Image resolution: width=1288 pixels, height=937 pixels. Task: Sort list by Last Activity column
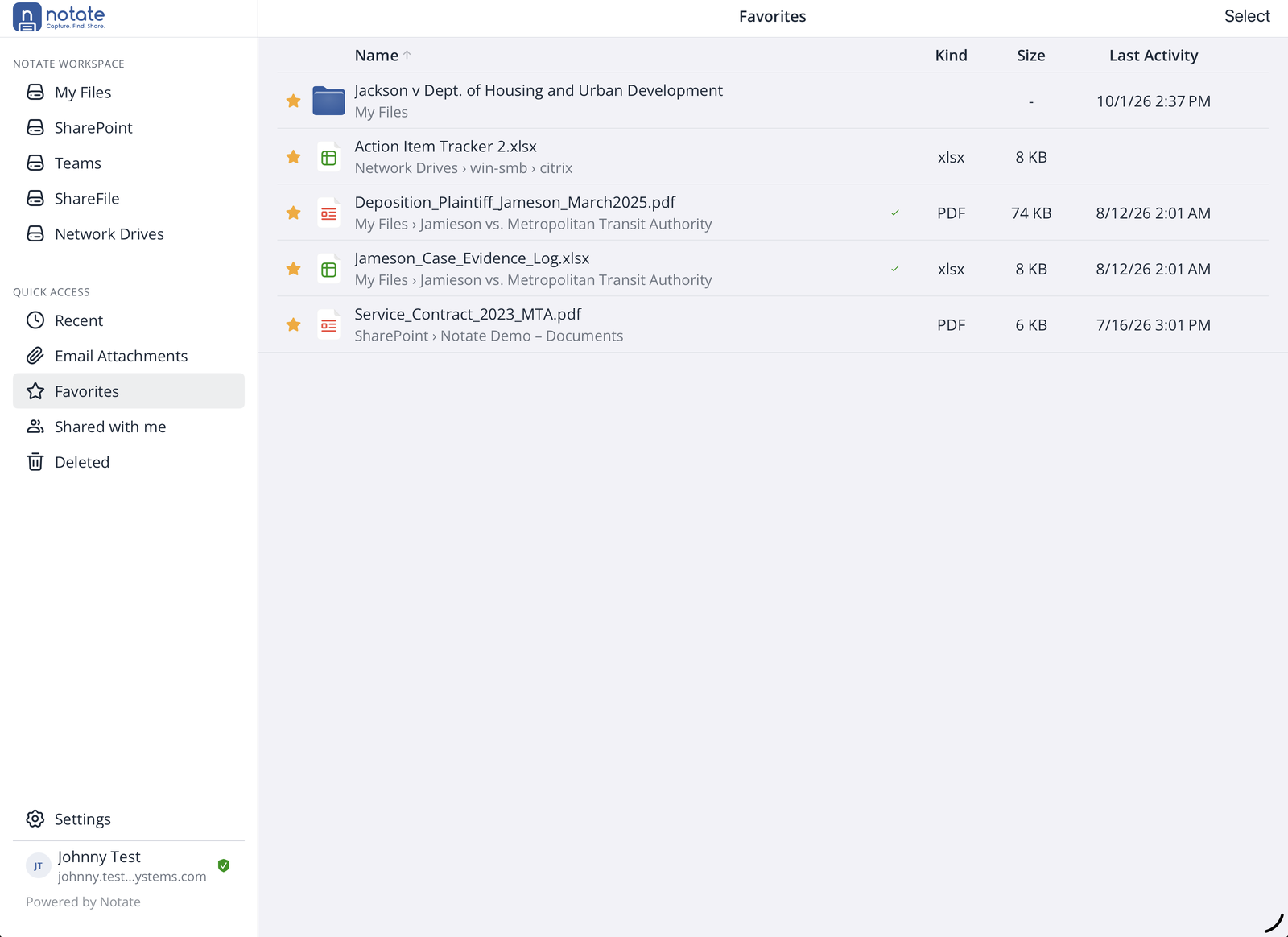1154,56
